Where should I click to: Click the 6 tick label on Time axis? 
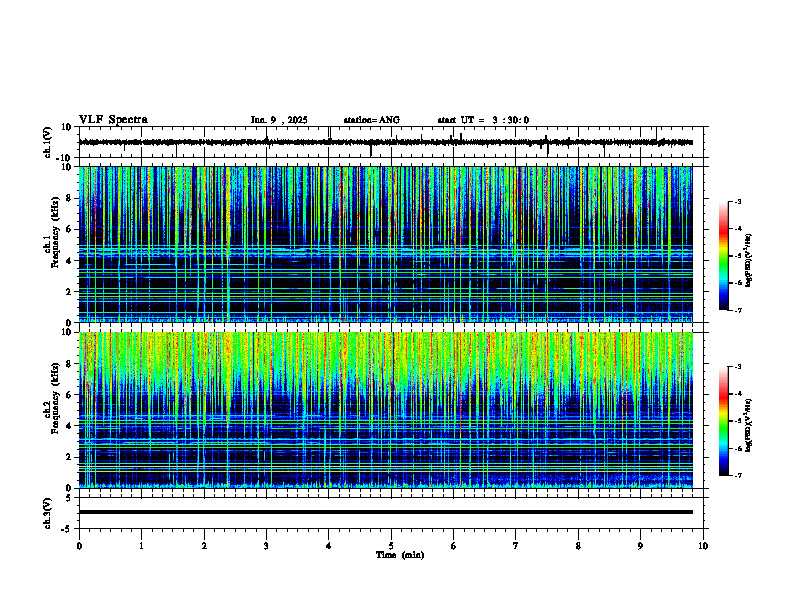point(454,546)
